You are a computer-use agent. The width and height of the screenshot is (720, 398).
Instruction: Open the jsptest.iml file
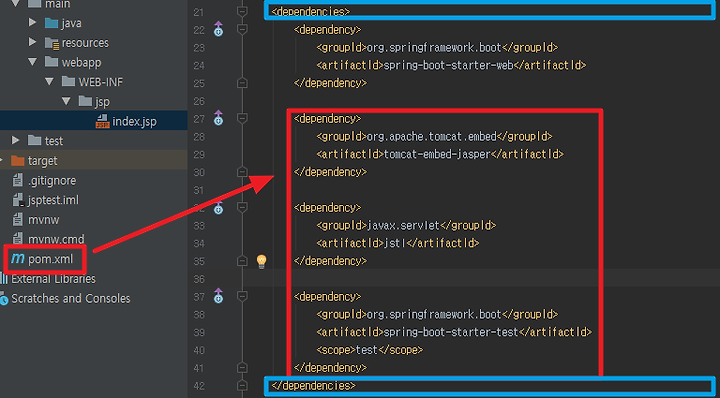pyautogui.click(x=53, y=201)
